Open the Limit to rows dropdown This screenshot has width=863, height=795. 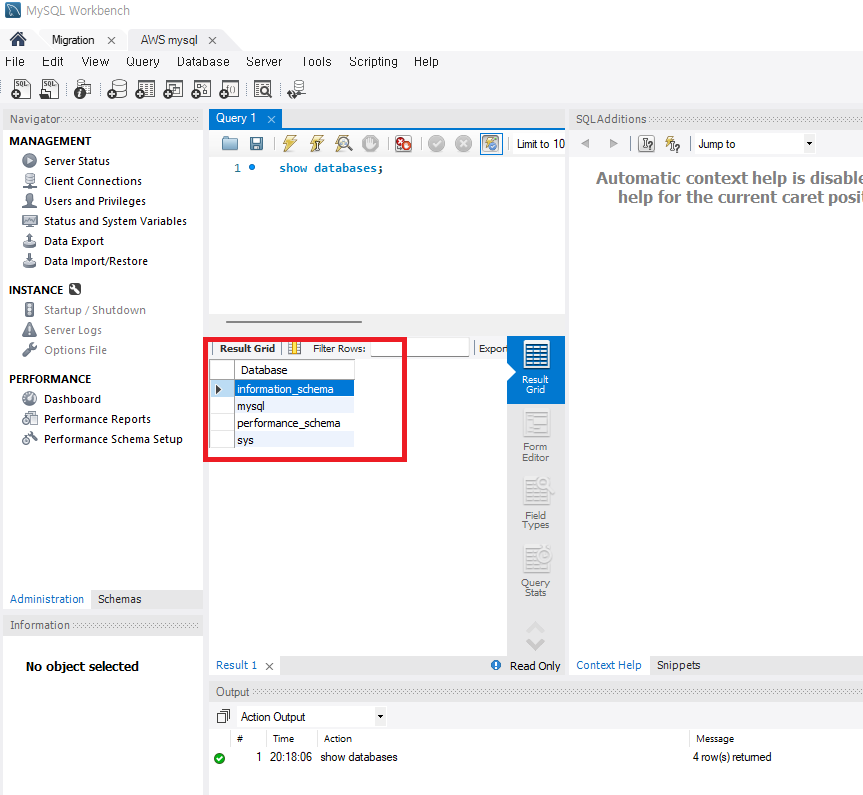pos(540,144)
